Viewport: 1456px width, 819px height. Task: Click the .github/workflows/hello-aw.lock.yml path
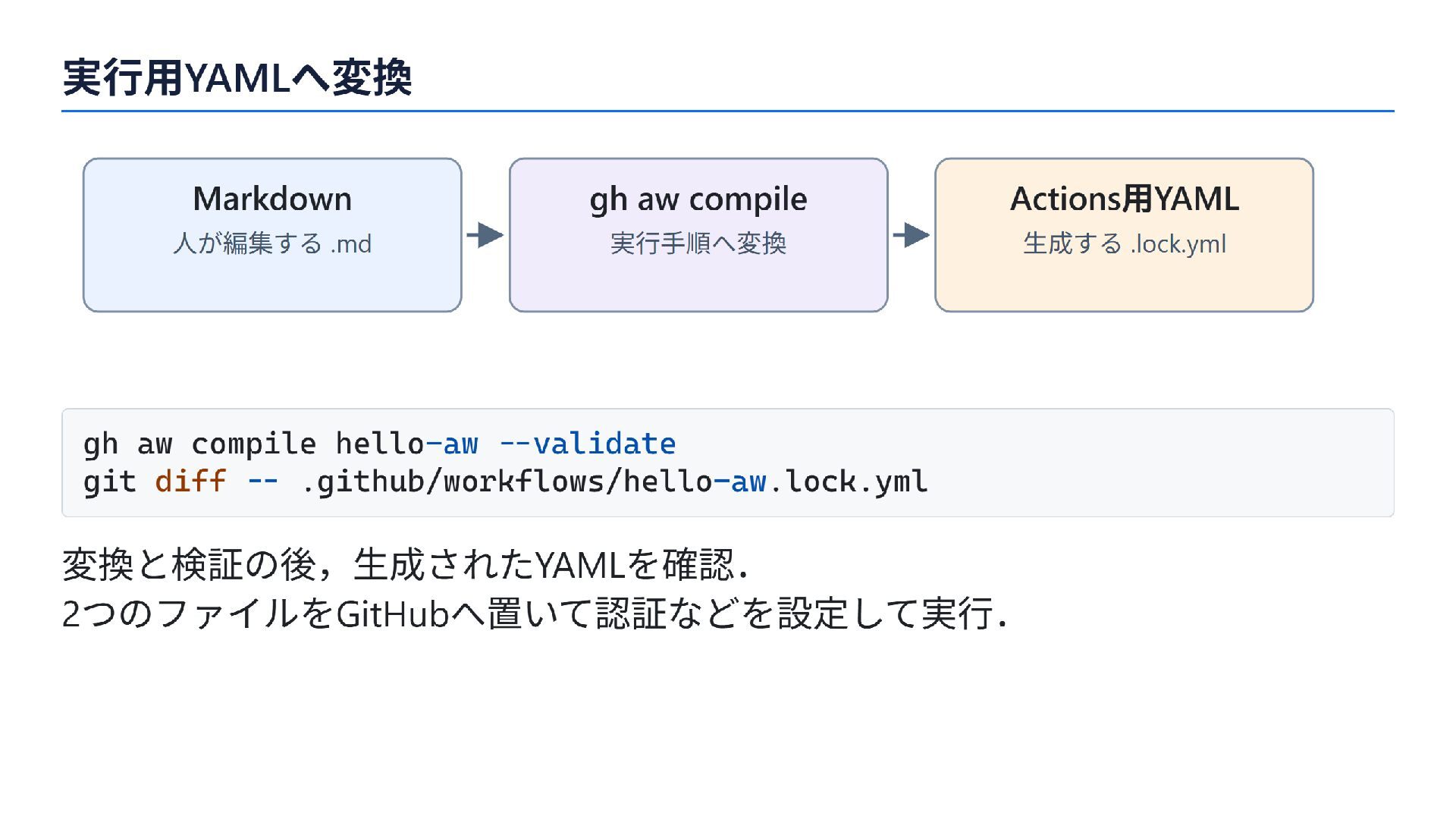pos(614,482)
